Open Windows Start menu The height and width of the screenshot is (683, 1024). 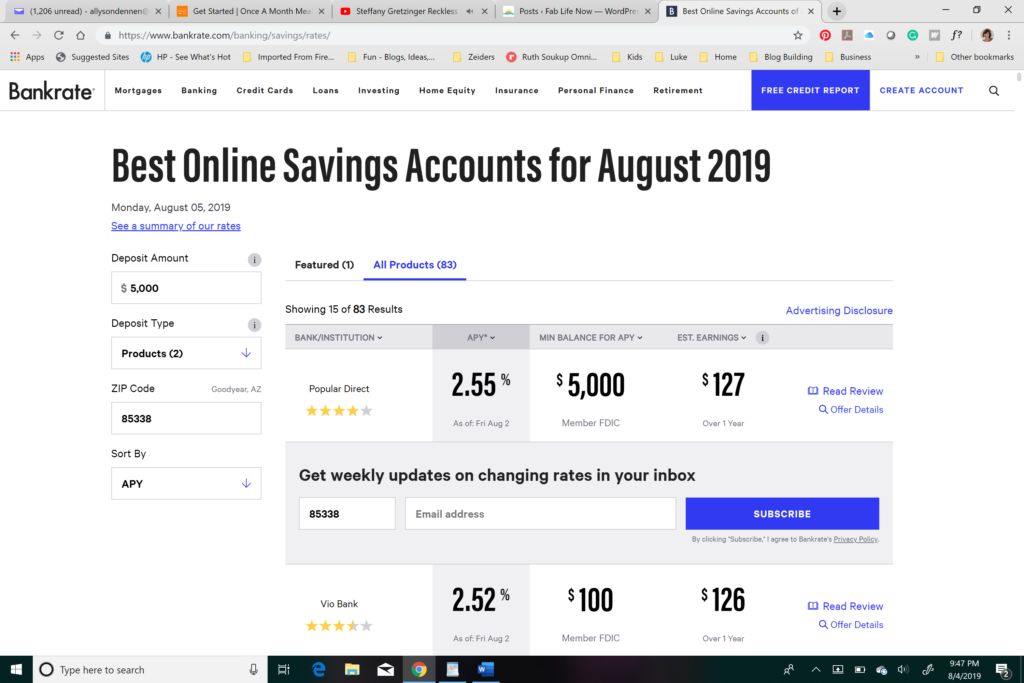[16, 669]
